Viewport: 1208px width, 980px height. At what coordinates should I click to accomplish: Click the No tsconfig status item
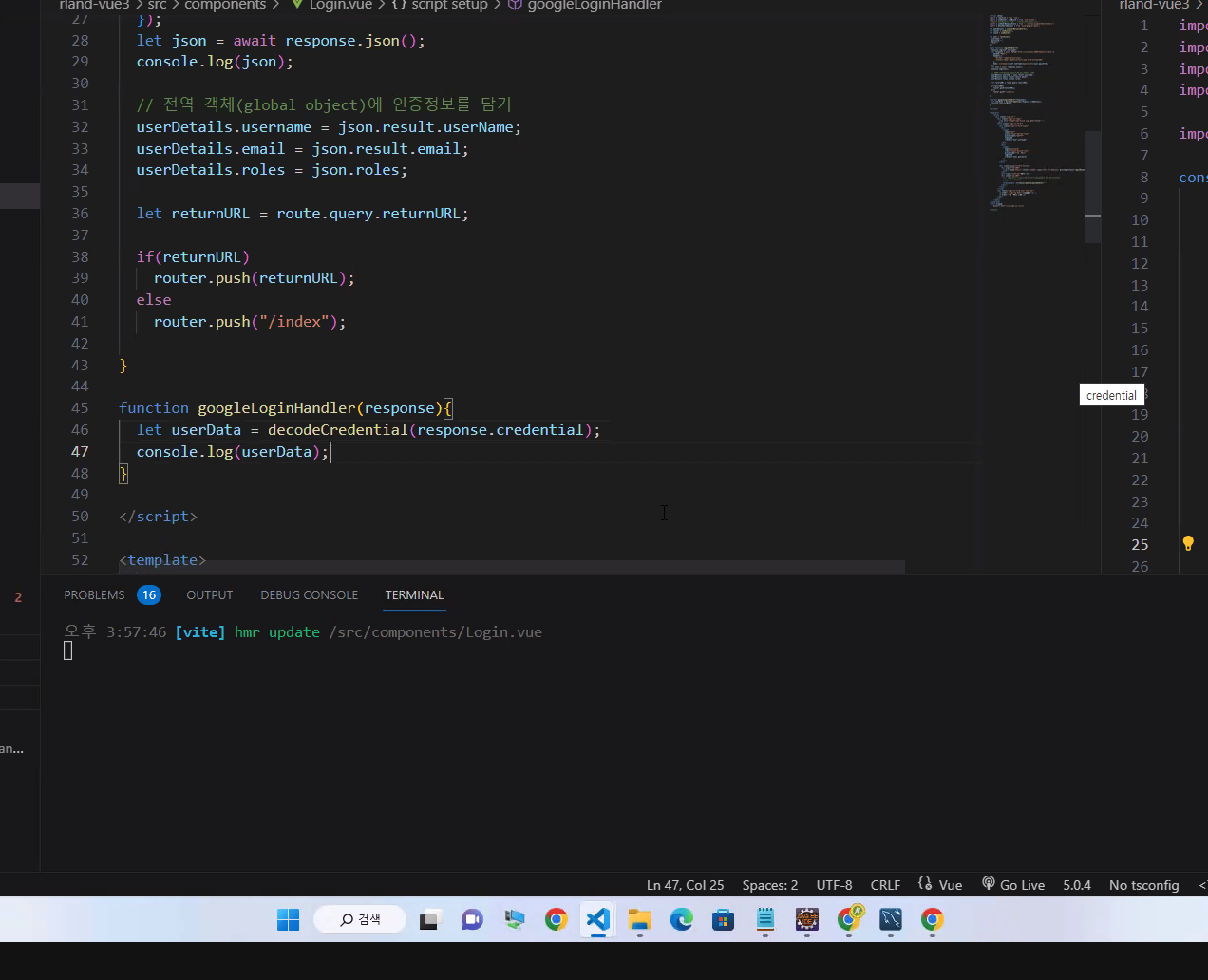[1143, 884]
